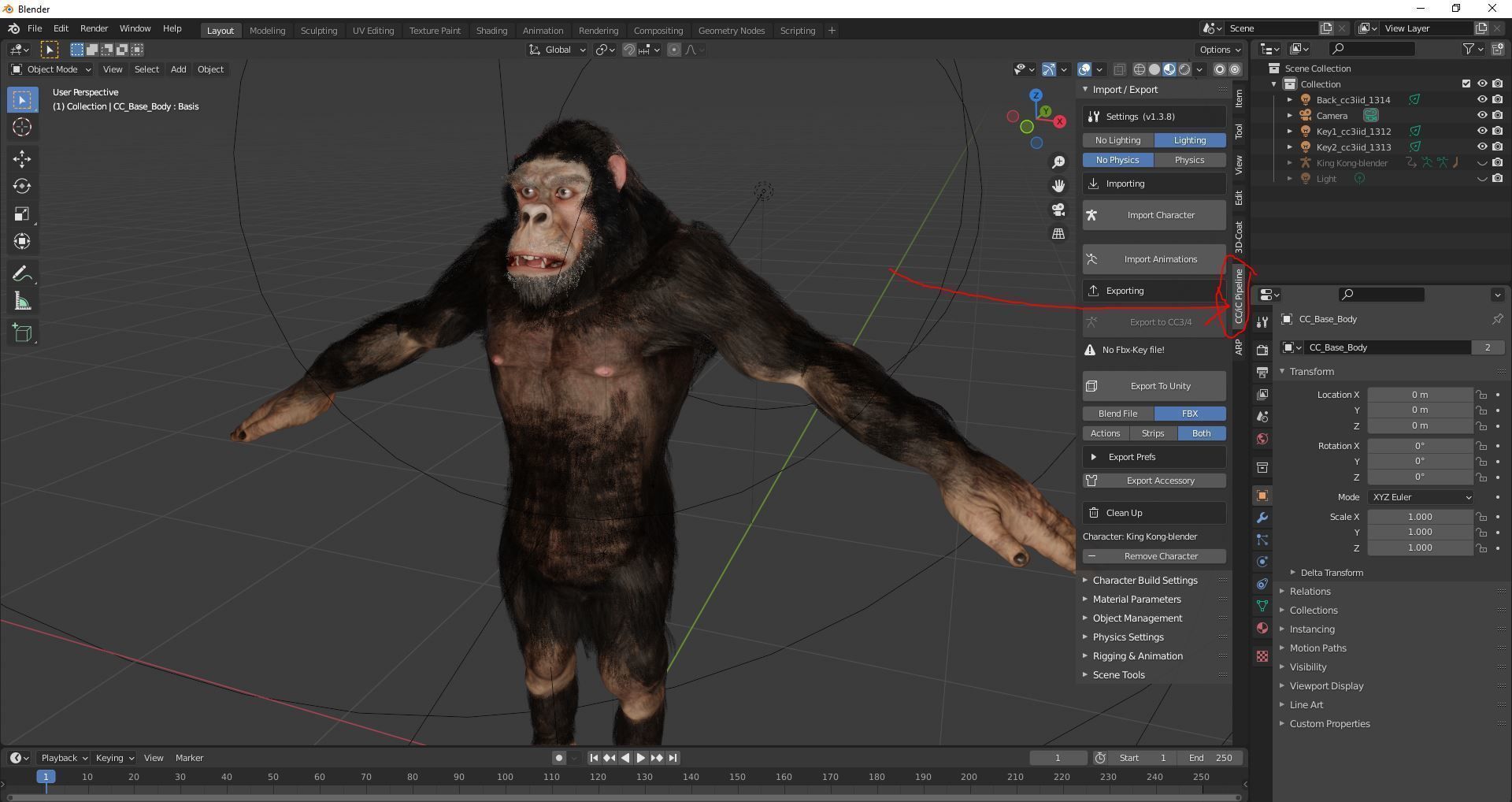Open the World properties tab

[1262, 439]
